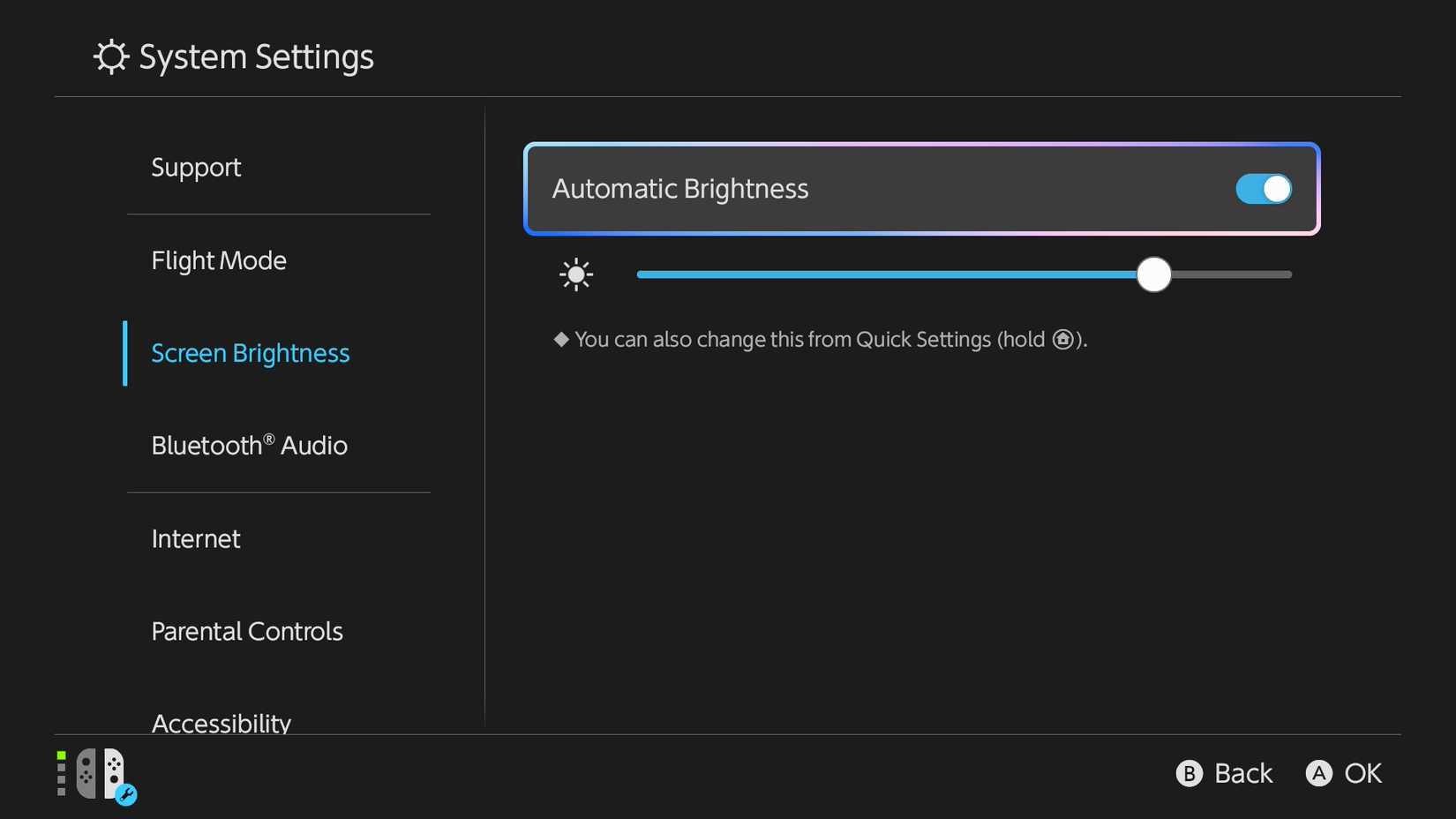Image resolution: width=1456 pixels, height=819 pixels.
Task: Click the OK label
Action: [1362, 774]
